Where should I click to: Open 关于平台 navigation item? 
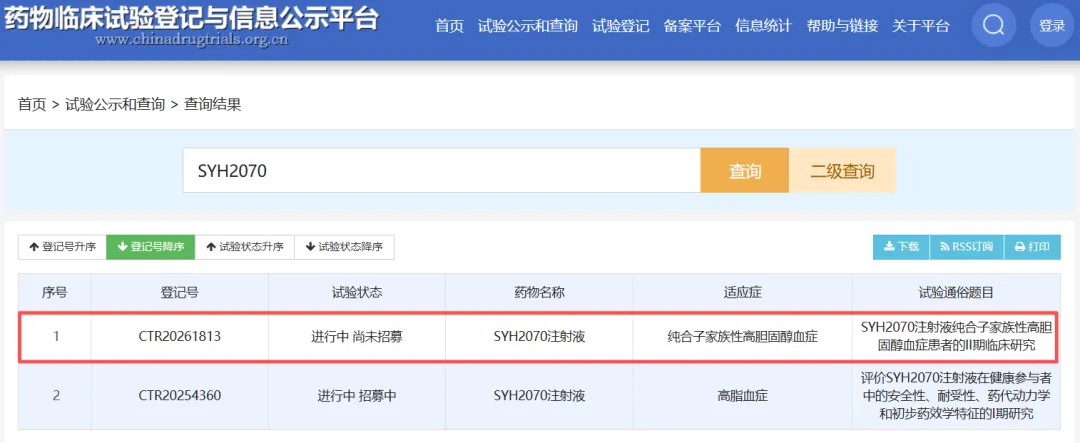point(921,26)
